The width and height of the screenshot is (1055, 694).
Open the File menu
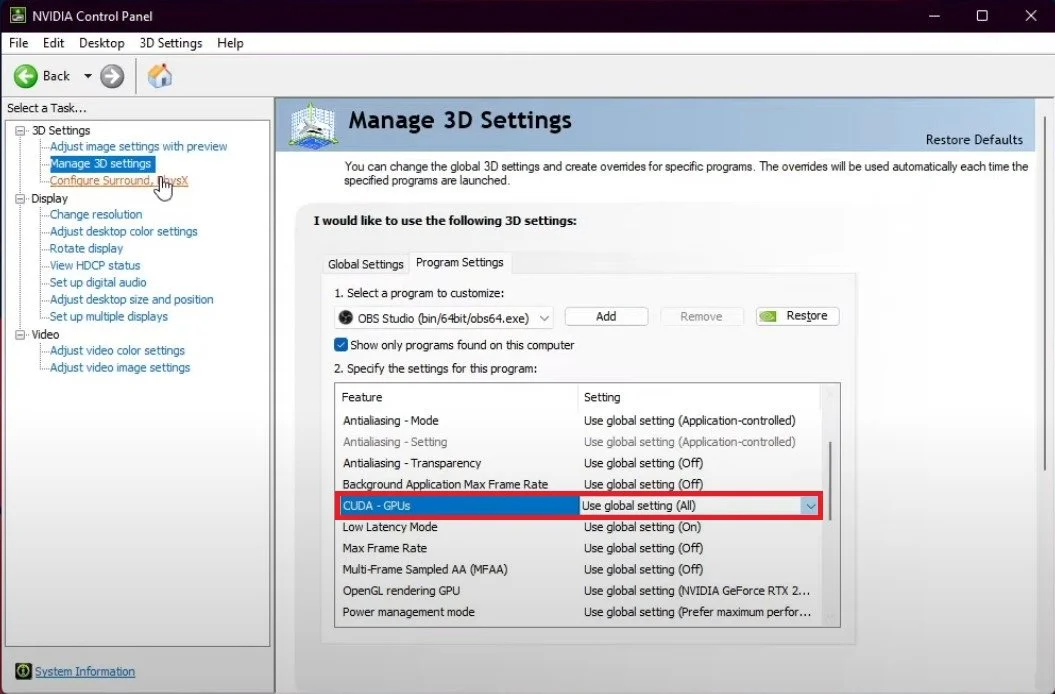18,43
